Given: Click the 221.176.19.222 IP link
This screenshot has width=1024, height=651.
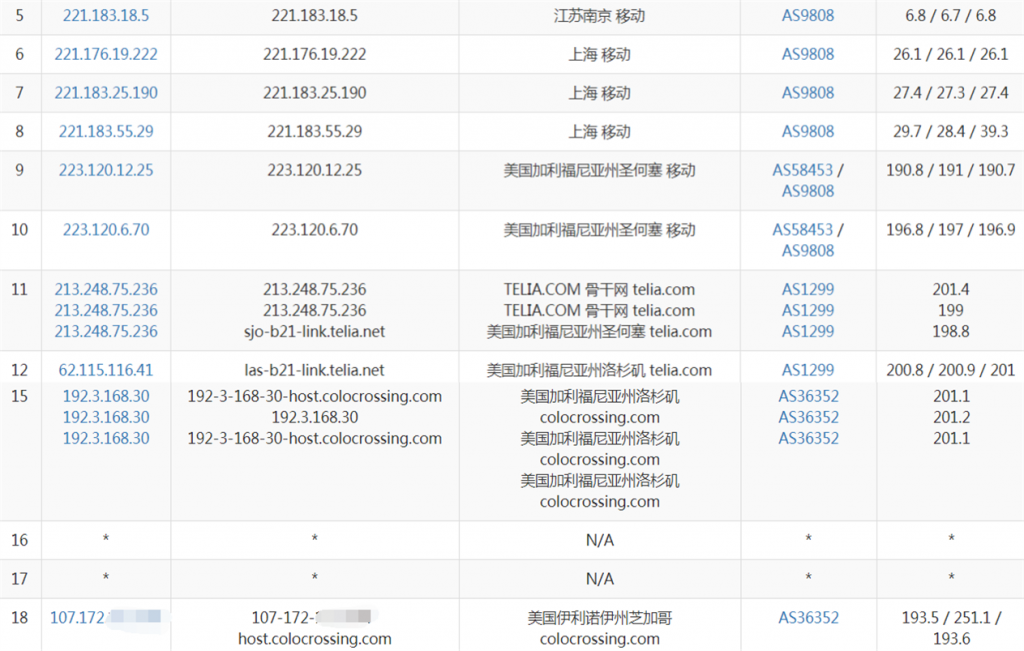Looking at the screenshot, I should 105,54.
